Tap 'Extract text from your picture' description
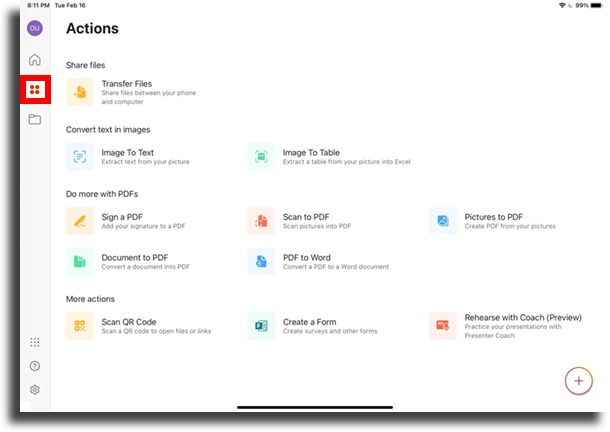Viewport: 610px width, 432px height. (x=145, y=162)
